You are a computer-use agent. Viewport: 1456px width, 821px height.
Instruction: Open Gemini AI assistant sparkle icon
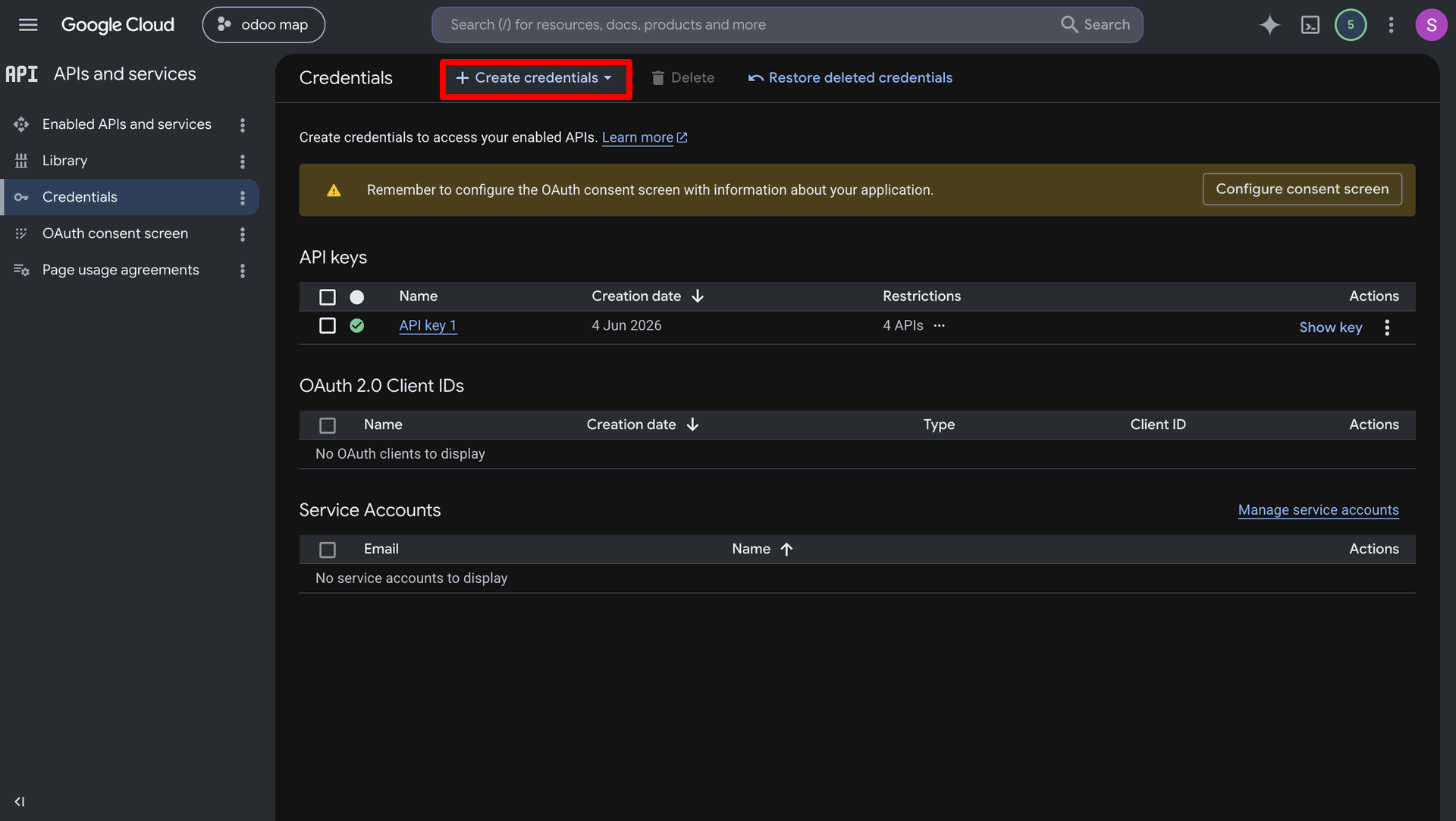pos(1269,25)
